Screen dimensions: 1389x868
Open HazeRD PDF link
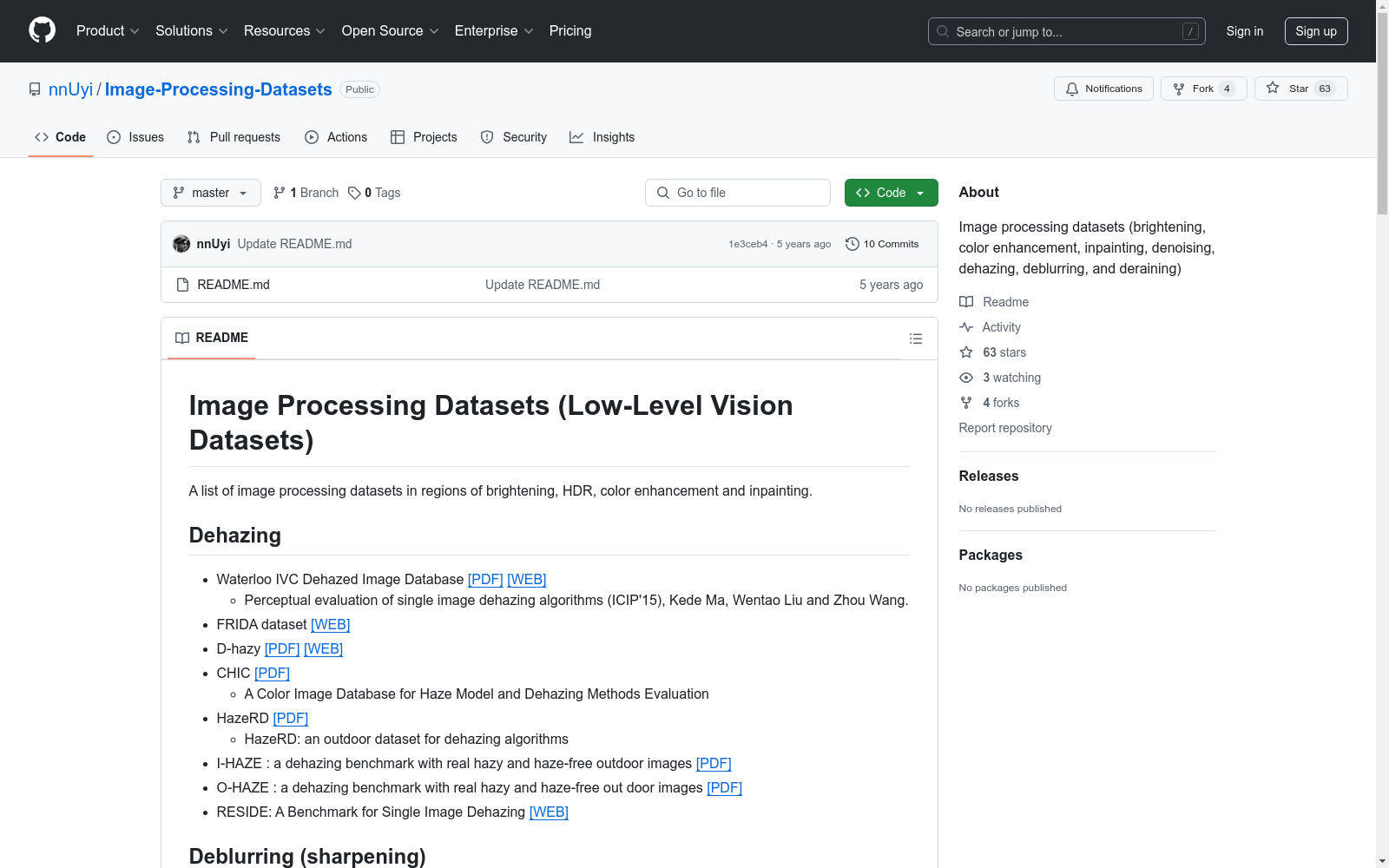291,718
